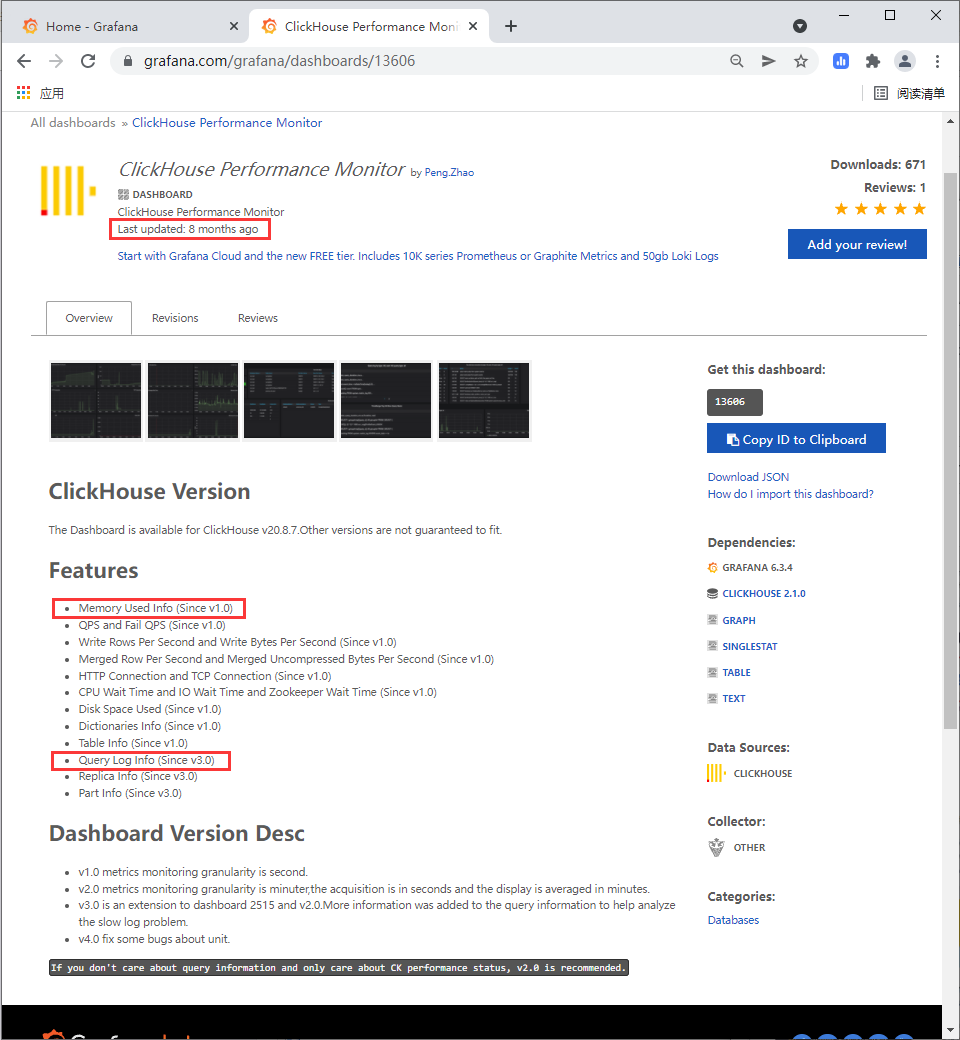This screenshot has height=1040, width=960.
Task: Click the page vertical scrollbar thumb
Action: 950,451
